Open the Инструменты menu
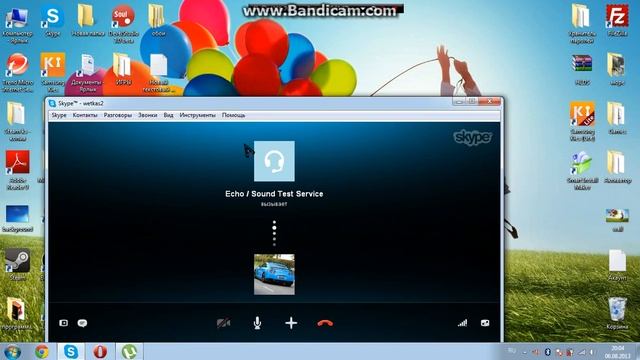640x360 pixels. 198,115
